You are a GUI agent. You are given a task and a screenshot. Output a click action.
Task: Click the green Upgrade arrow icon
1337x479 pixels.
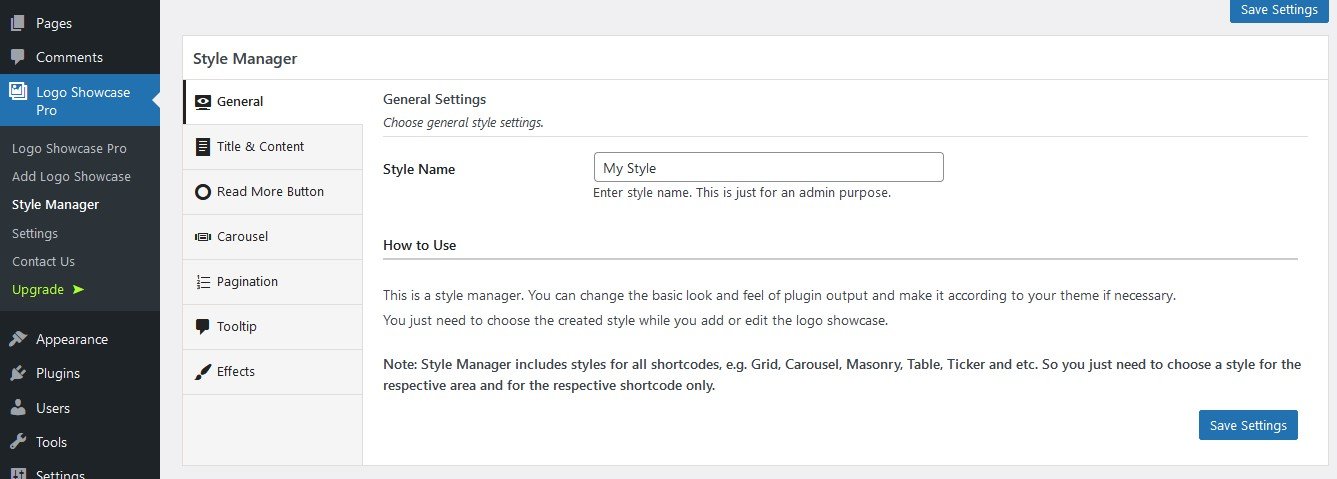pos(78,289)
